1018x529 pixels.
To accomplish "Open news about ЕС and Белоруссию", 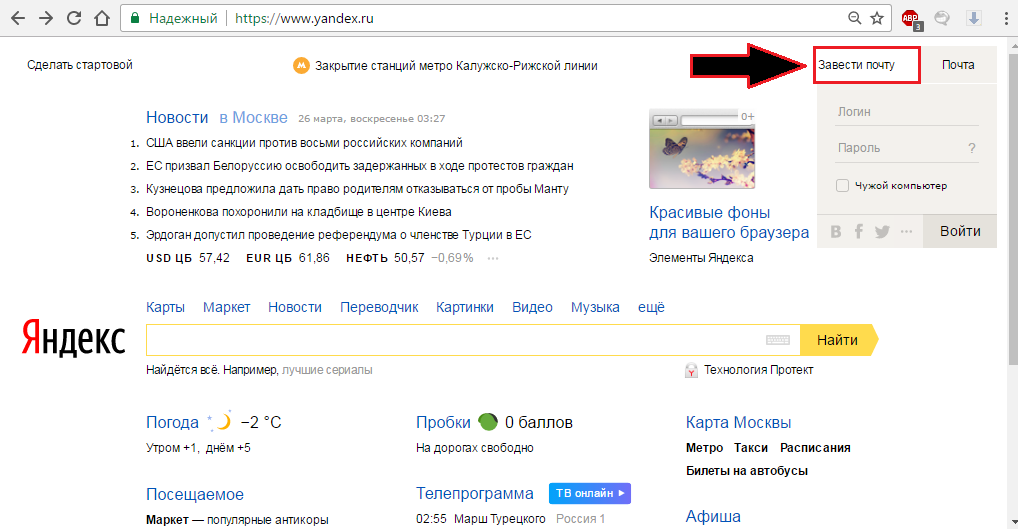I will [360, 166].
